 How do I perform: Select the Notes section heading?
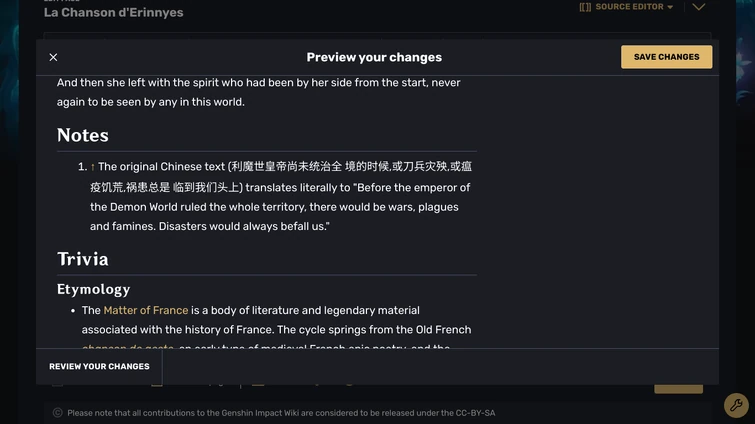tap(83, 135)
